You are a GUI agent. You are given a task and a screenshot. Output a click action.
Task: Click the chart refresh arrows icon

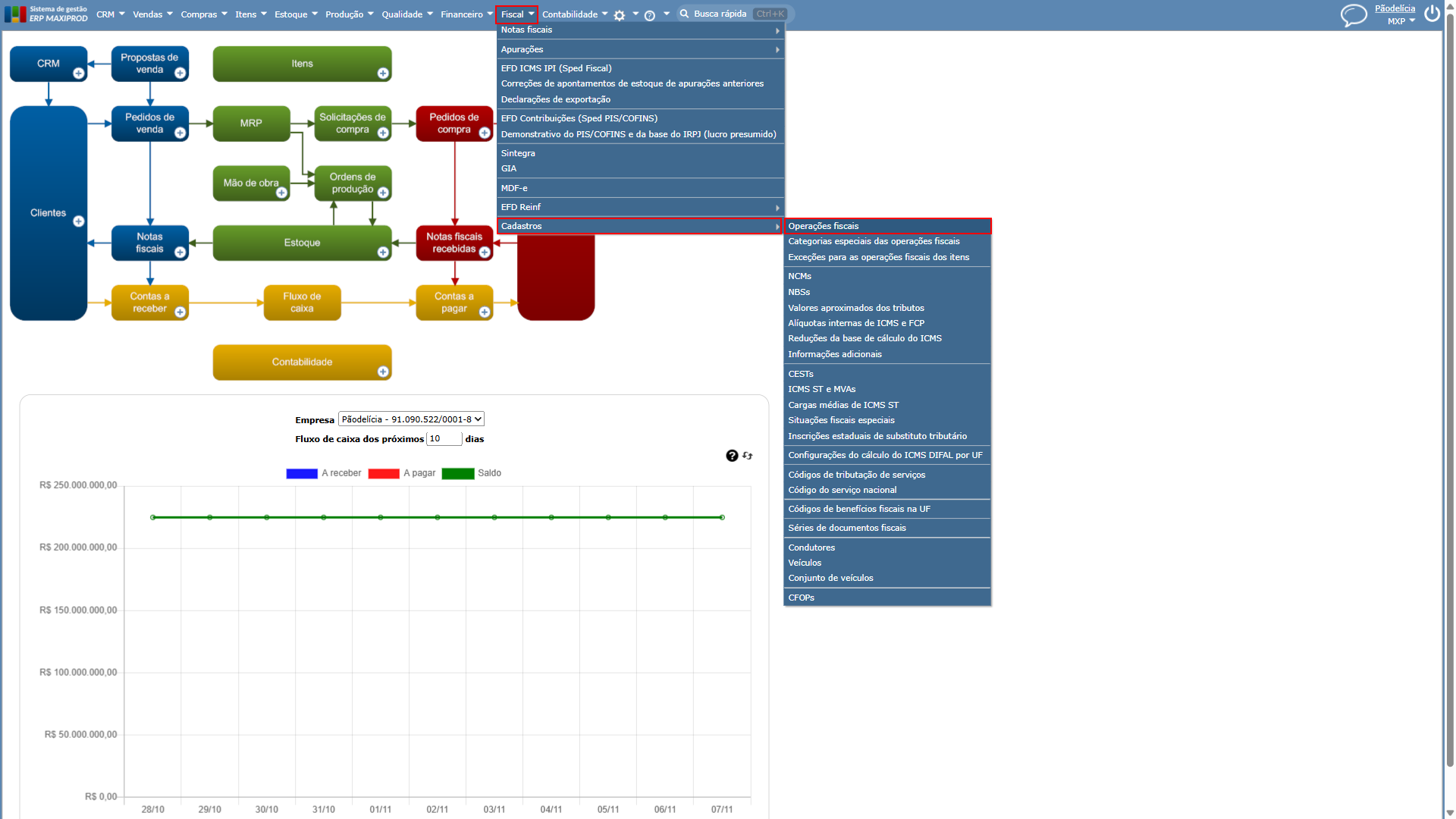pyautogui.click(x=748, y=456)
